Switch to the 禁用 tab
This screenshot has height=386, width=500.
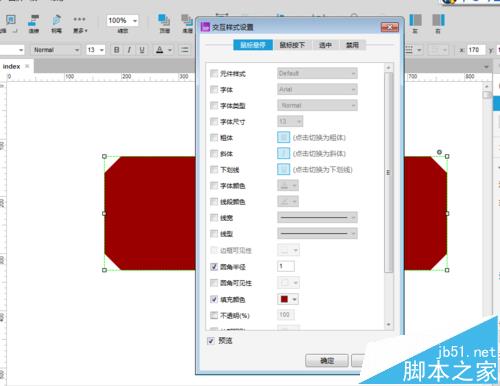click(x=352, y=45)
